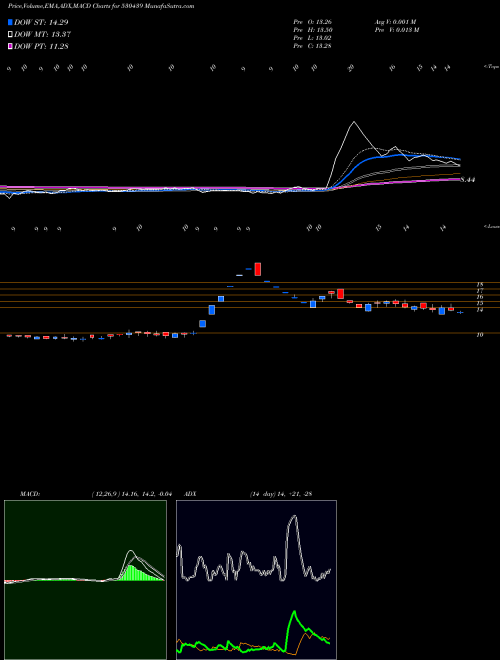This screenshot has width=500, height=660.
Task: Open the MACD histogram chart panel
Action: click(x=85, y=580)
